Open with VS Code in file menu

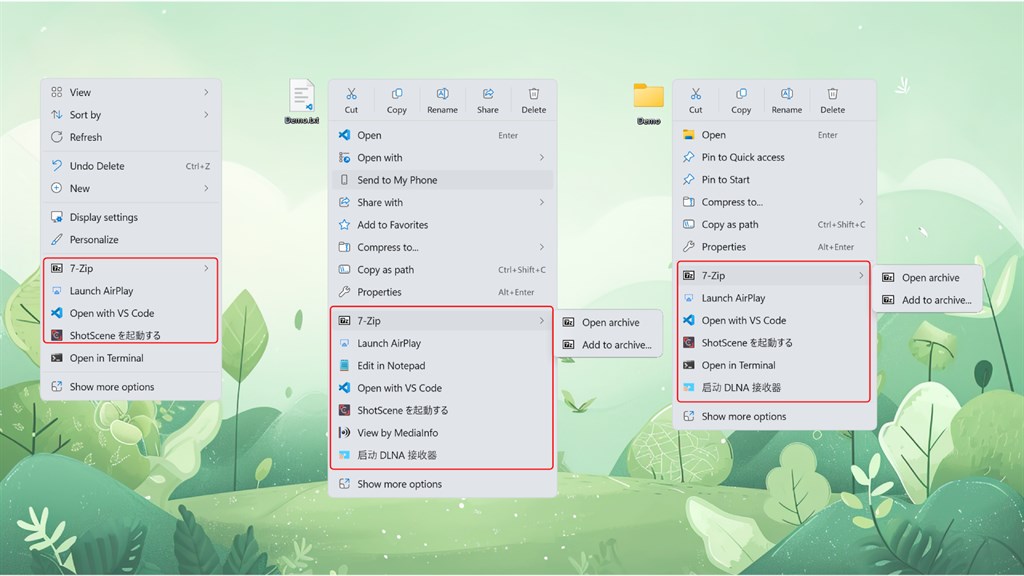click(x=442, y=388)
